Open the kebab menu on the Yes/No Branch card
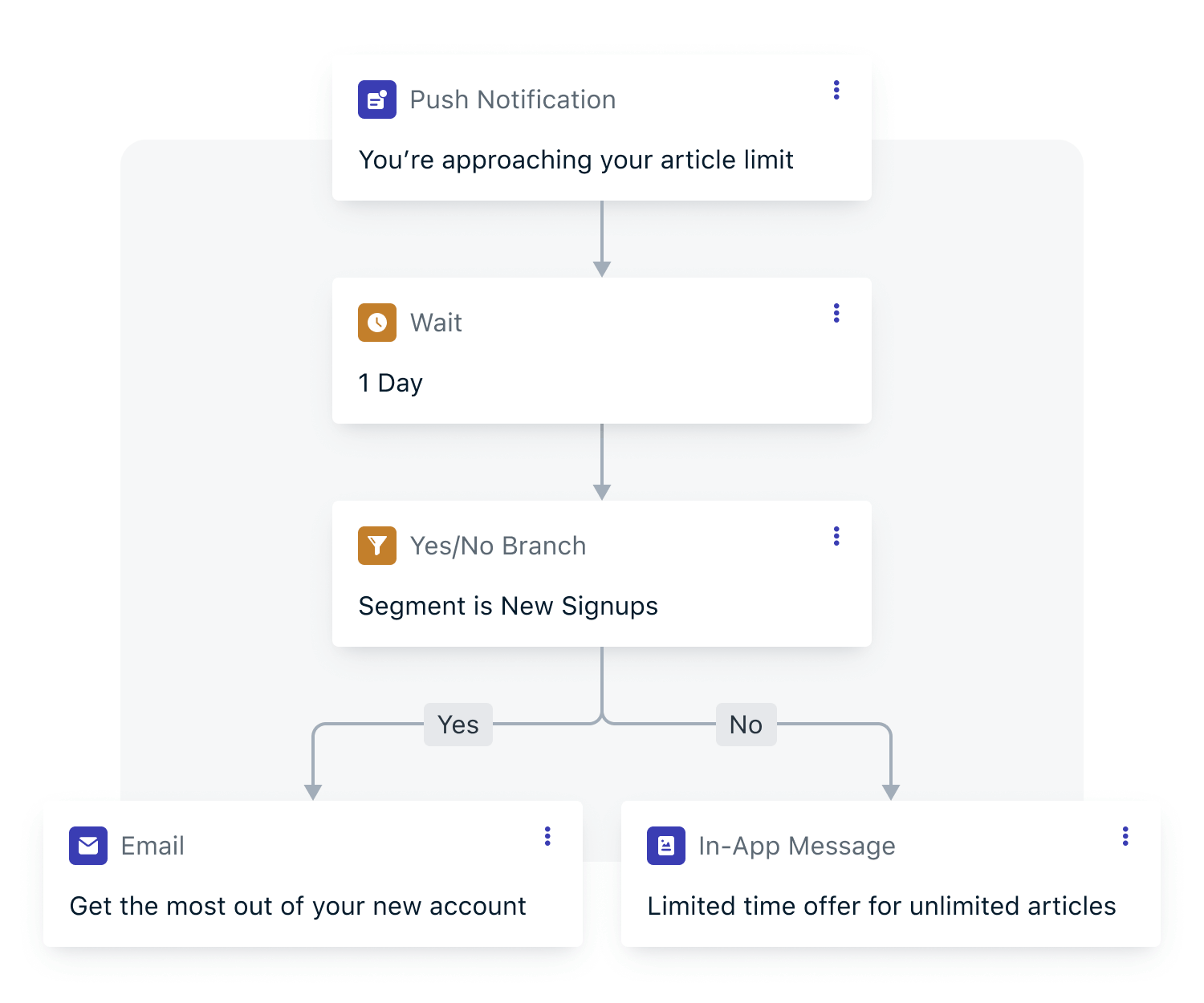 click(x=836, y=535)
